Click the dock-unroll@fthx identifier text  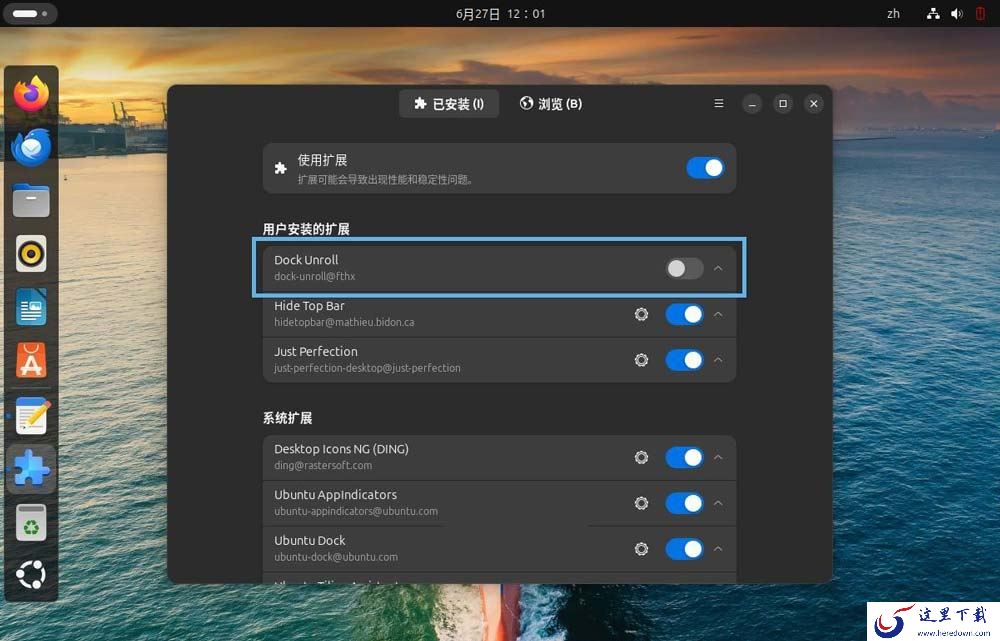coord(314,276)
